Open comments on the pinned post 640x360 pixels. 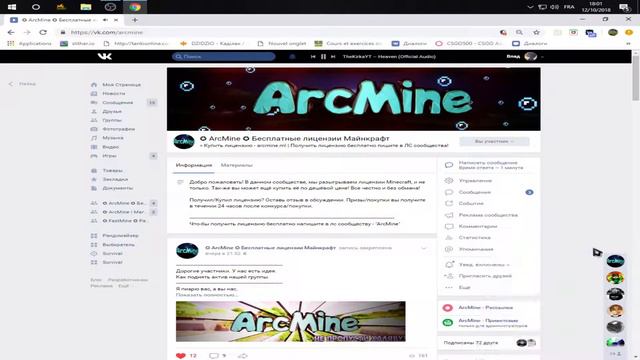213,356
